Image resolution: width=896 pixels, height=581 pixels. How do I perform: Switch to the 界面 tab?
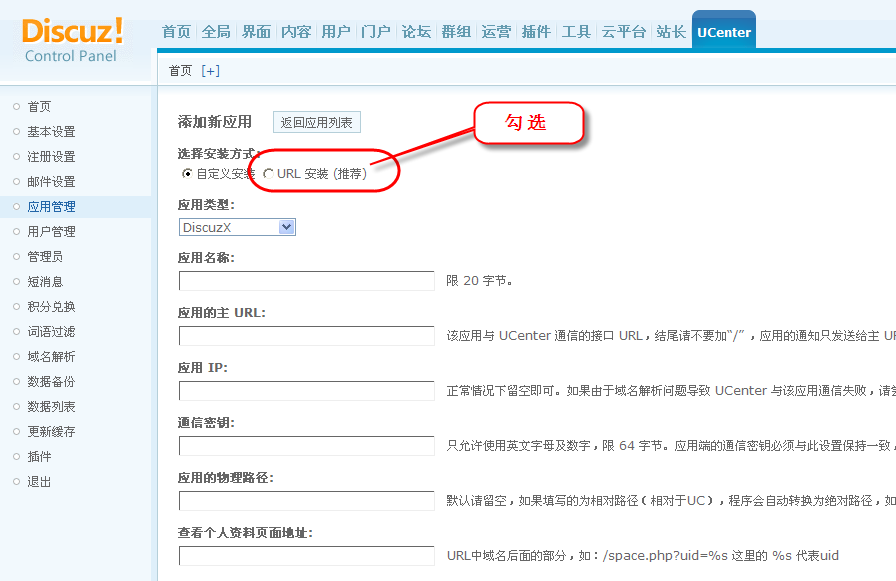click(256, 32)
